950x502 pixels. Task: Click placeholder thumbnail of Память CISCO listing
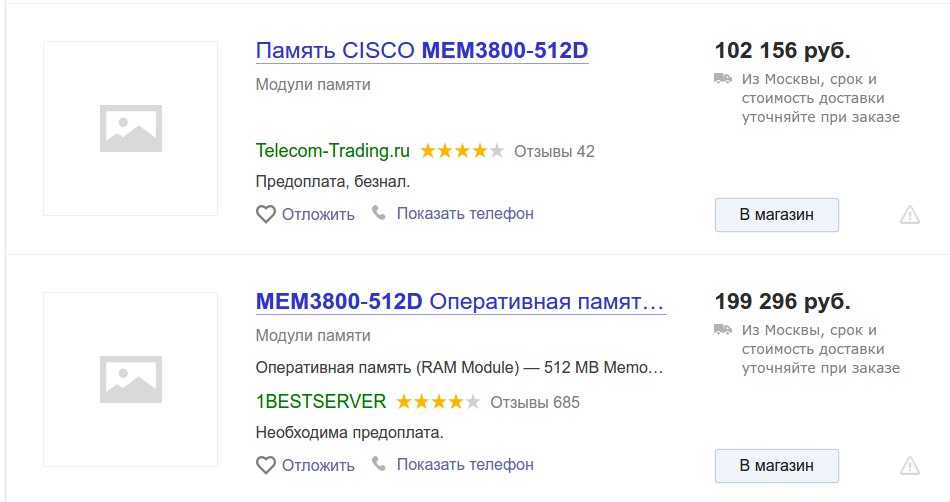coord(130,128)
